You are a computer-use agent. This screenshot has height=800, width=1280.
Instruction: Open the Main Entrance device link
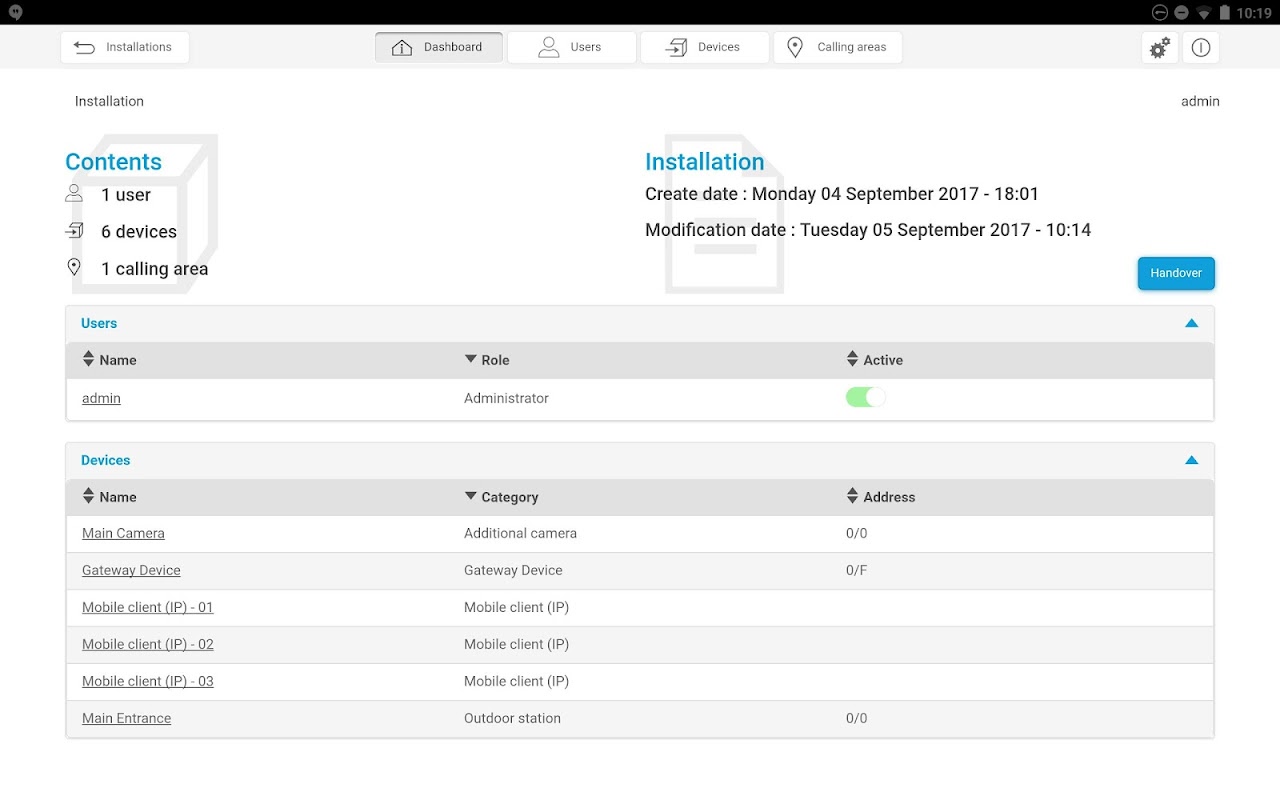coord(126,718)
